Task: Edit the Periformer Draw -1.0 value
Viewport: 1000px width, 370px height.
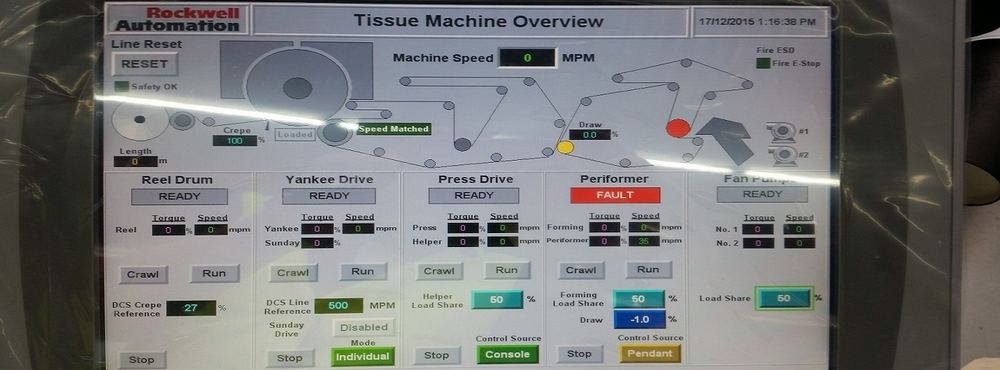Action: (x=640, y=319)
